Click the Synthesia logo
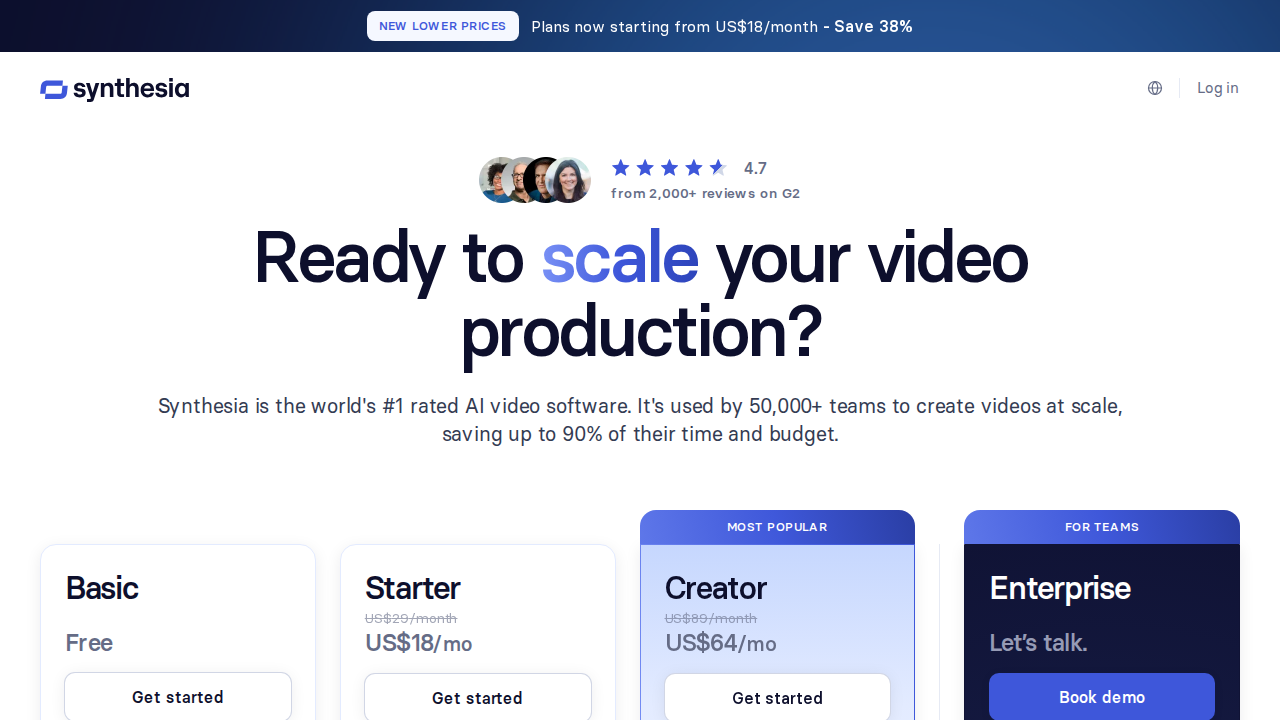This screenshot has width=1280, height=720. (114, 89)
